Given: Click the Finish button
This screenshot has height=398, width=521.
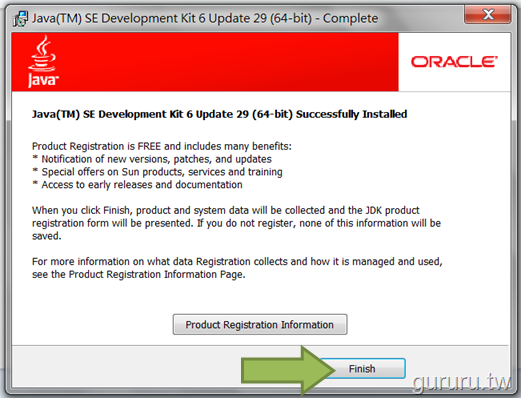Looking at the screenshot, I should (362, 368).
